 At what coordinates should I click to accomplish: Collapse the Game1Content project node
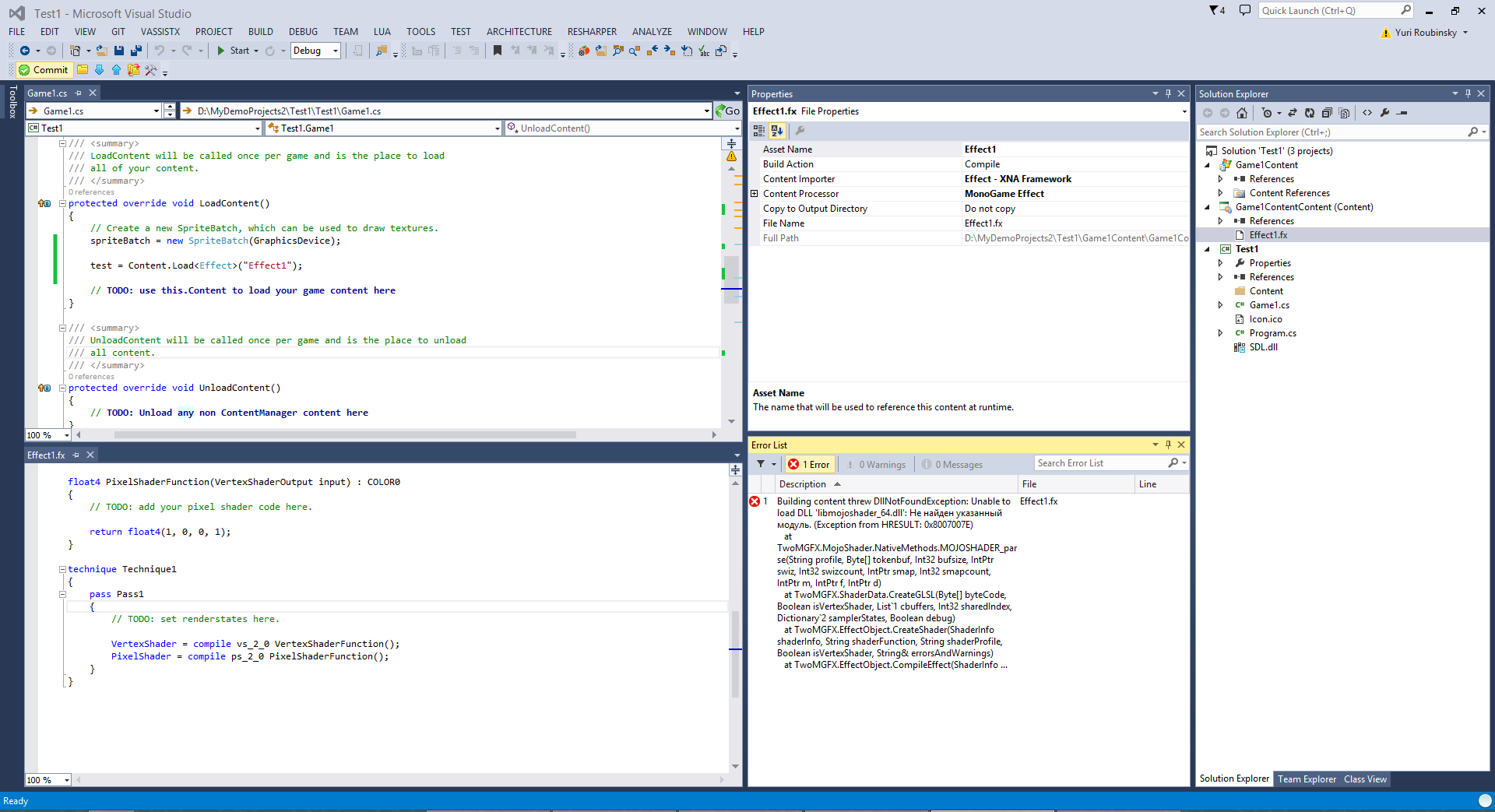pyautogui.click(x=1208, y=165)
